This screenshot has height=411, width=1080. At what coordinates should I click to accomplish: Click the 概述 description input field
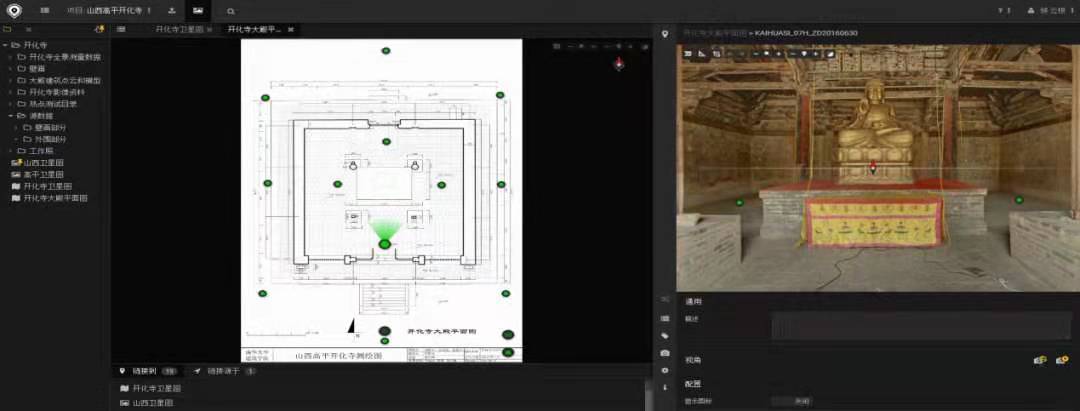click(x=920, y=325)
